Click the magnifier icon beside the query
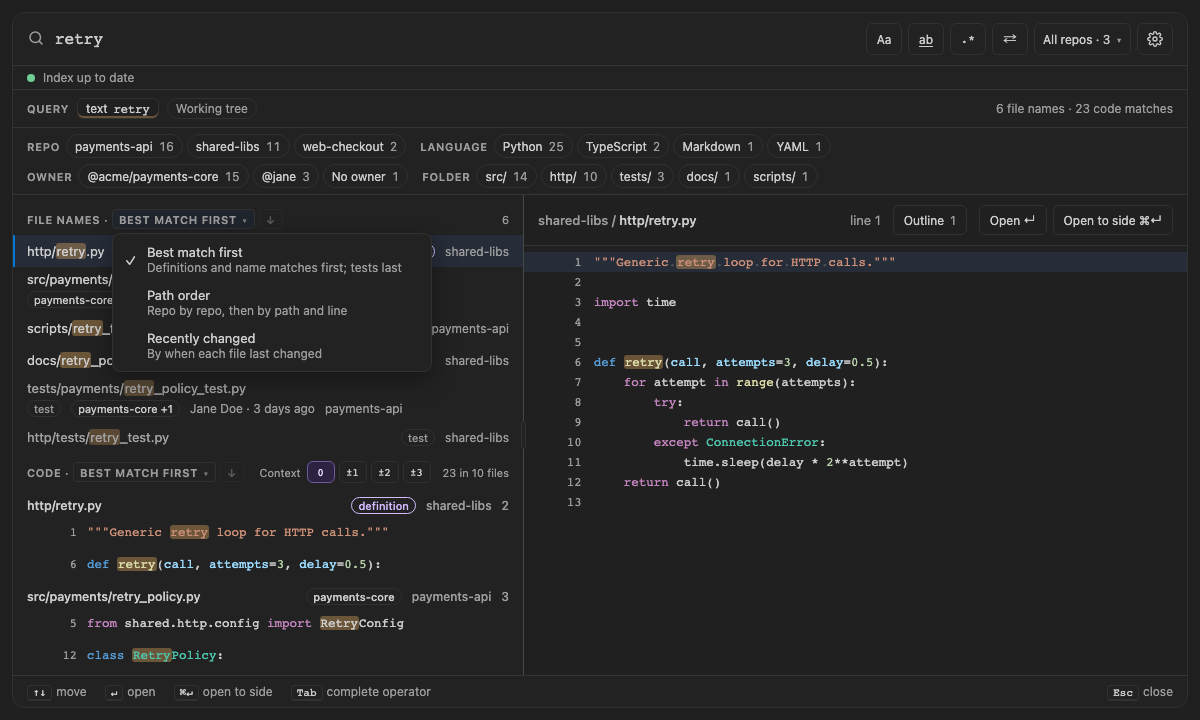 [36, 39]
